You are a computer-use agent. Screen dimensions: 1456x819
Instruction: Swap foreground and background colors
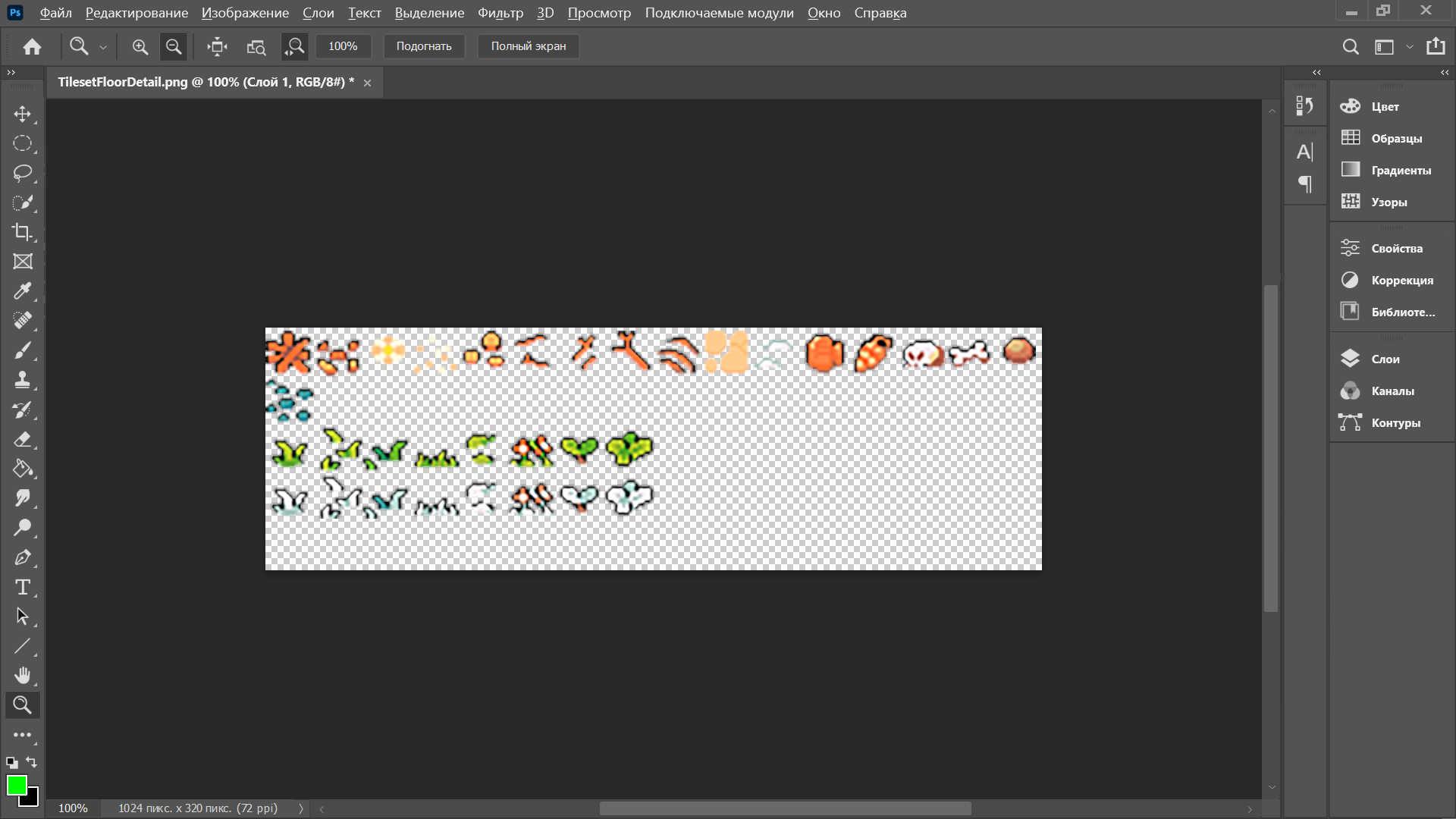coord(32,761)
